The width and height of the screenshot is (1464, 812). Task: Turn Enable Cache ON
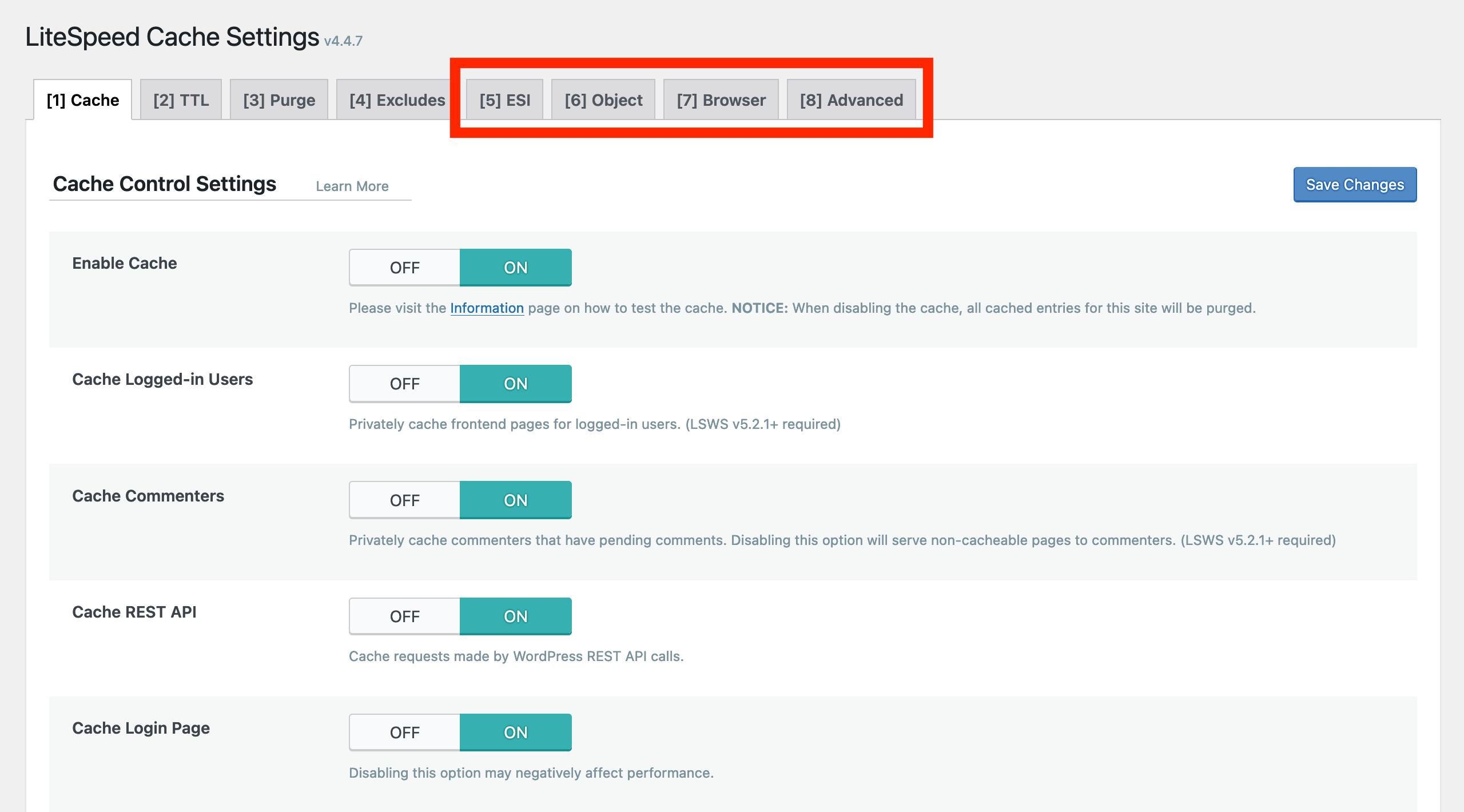[516, 268]
